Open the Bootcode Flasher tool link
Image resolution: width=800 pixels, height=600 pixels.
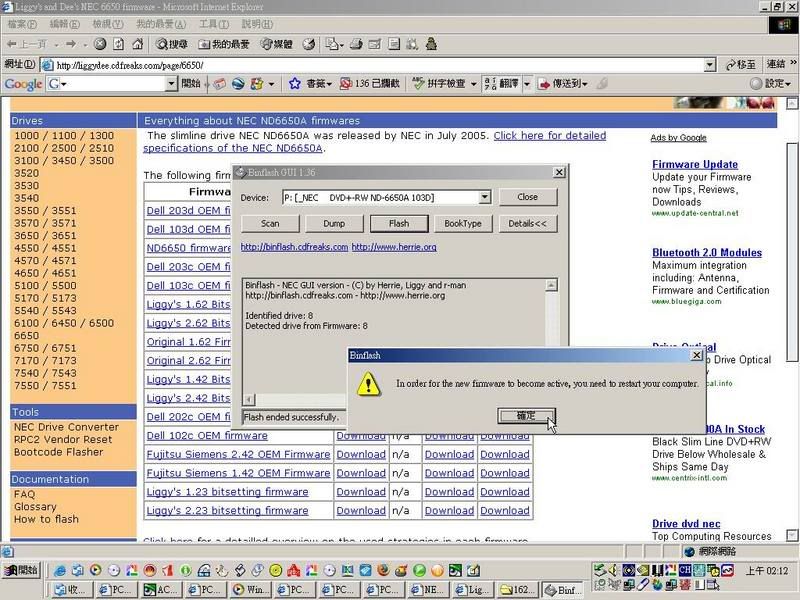(x=58, y=452)
